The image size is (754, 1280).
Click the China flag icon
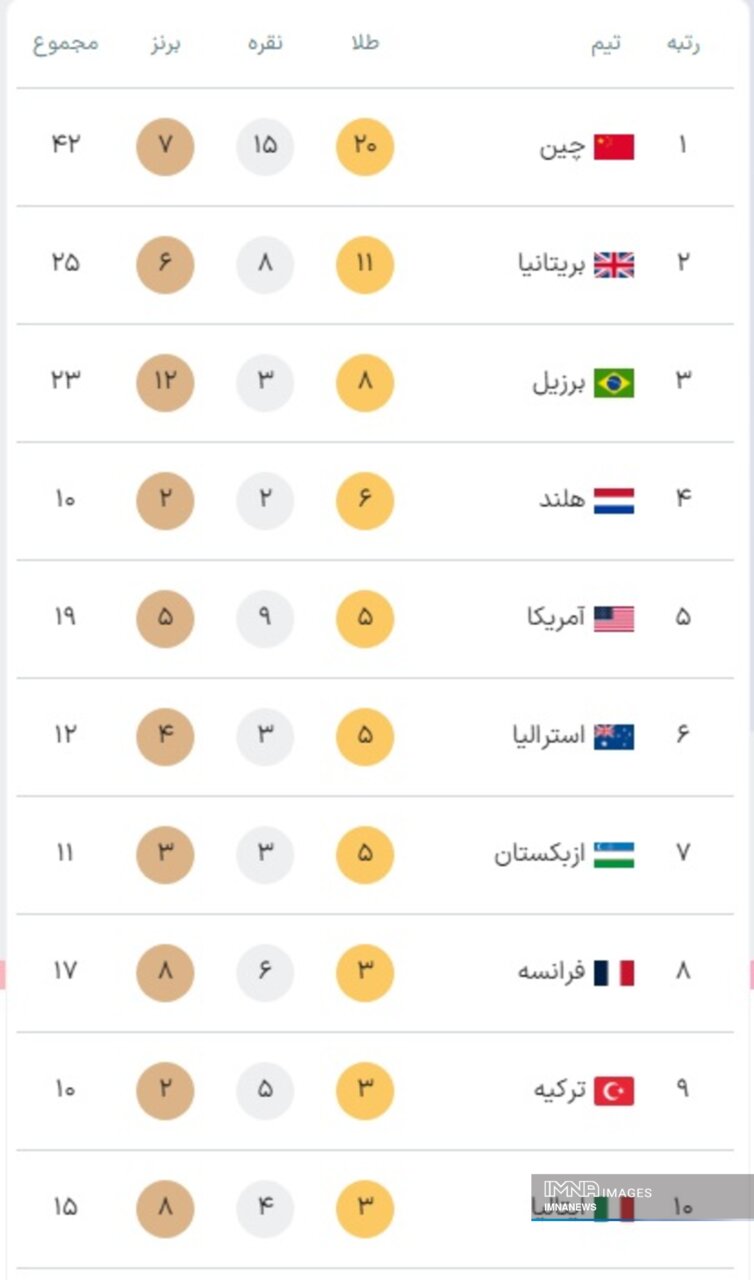point(613,147)
